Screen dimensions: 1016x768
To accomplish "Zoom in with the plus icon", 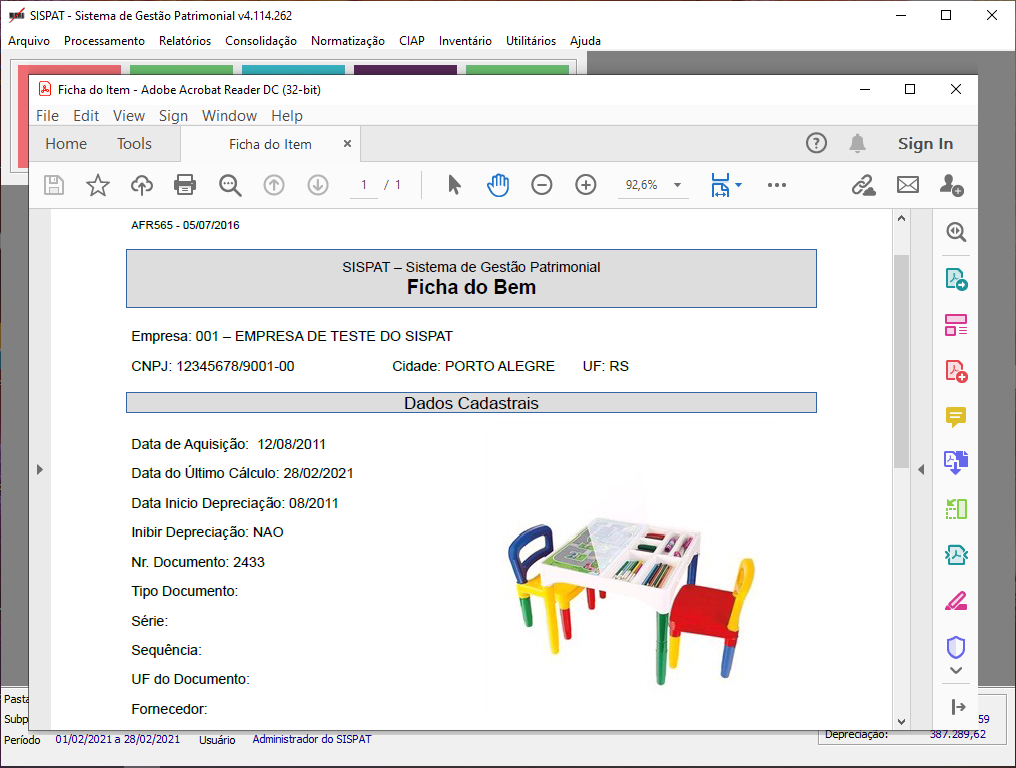I will [x=586, y=185].
